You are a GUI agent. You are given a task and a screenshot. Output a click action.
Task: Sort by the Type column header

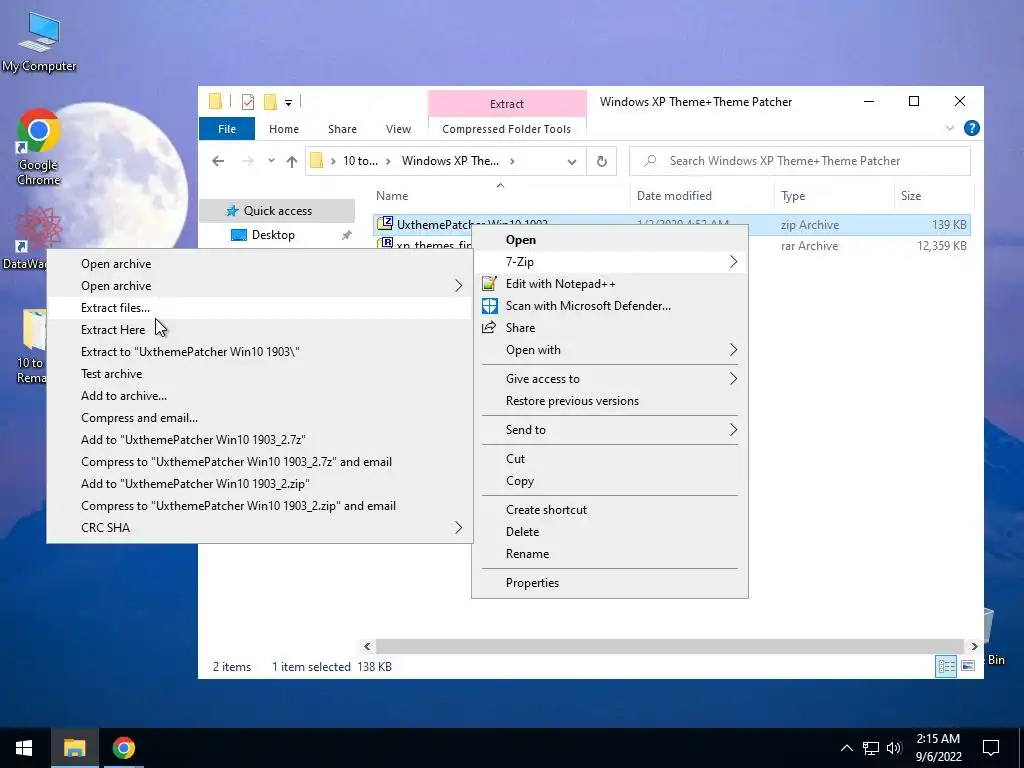tap(834, 196)
